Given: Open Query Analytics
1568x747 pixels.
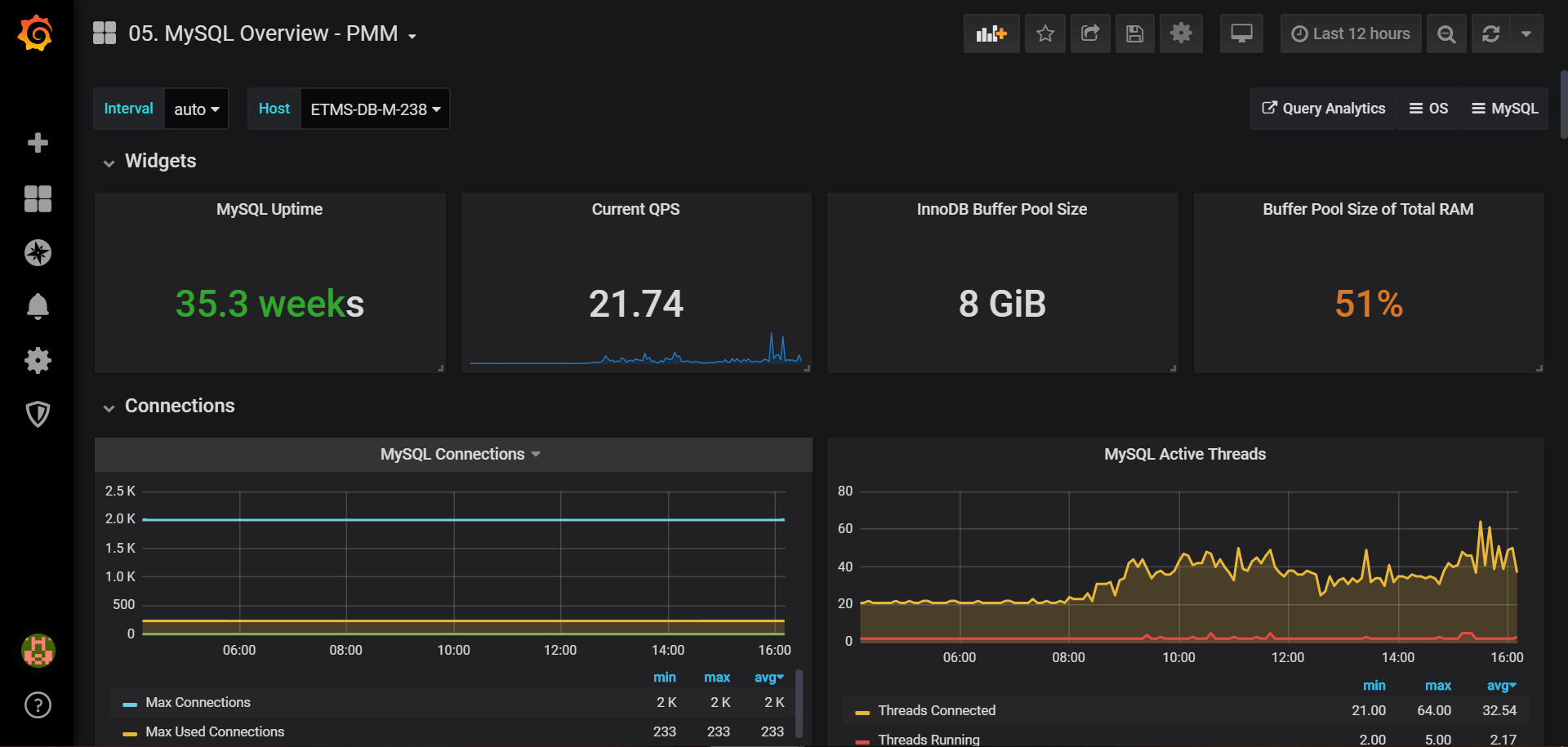Looking at the screenshot, I should click(x=1322, y=108).
